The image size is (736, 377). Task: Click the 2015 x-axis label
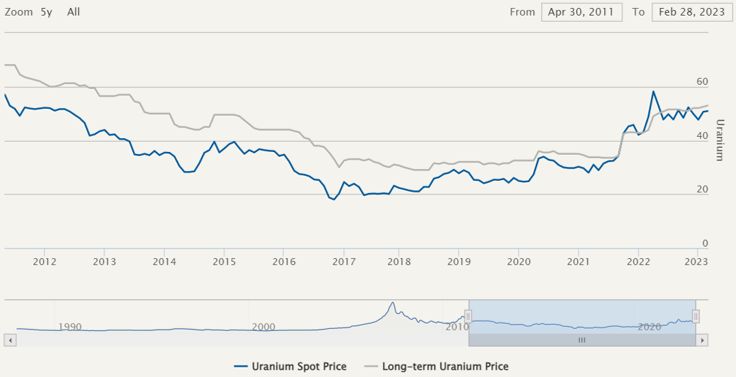[224, 262]
